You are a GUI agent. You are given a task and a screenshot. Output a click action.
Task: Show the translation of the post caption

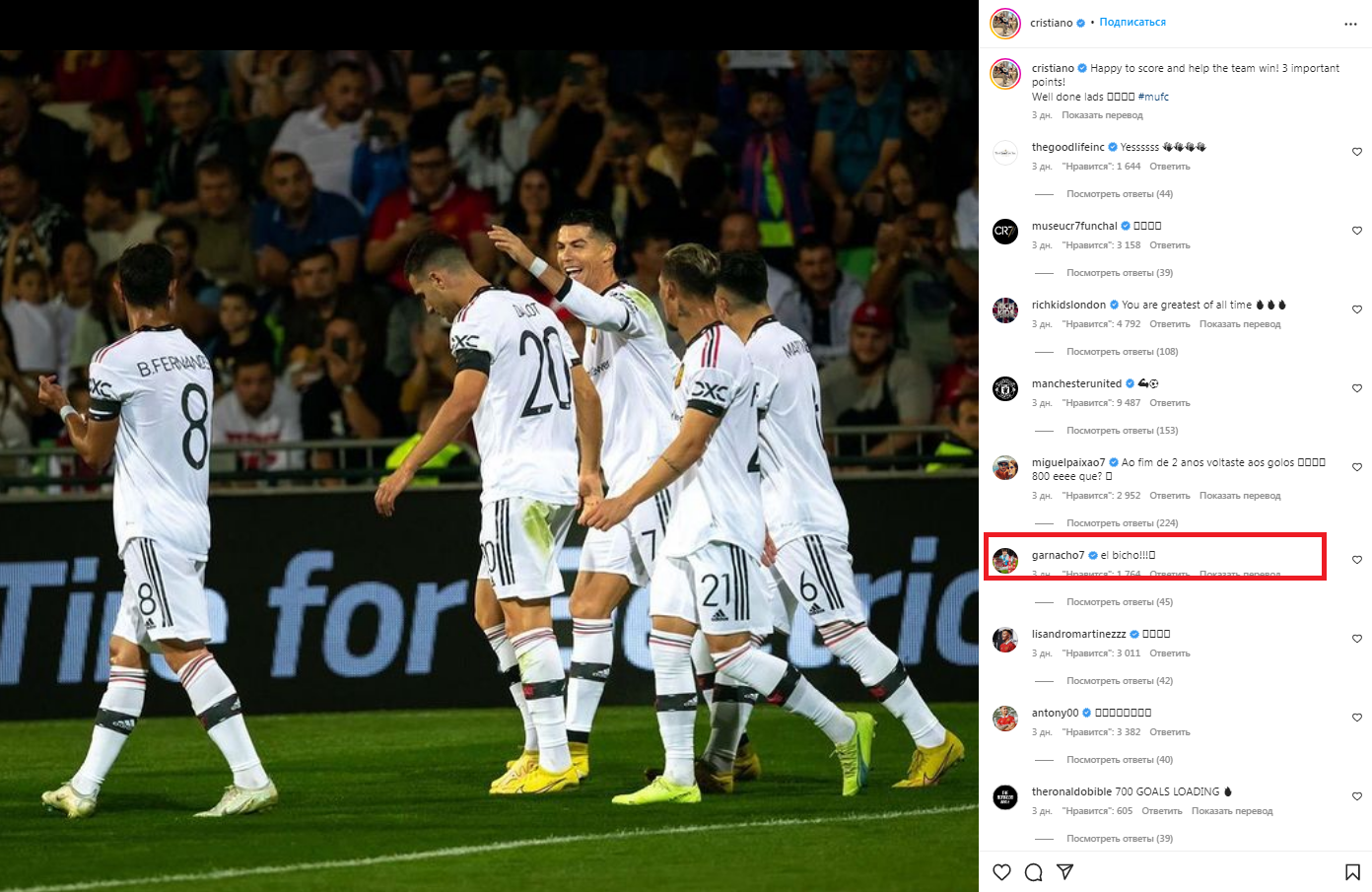[1102, 115]
